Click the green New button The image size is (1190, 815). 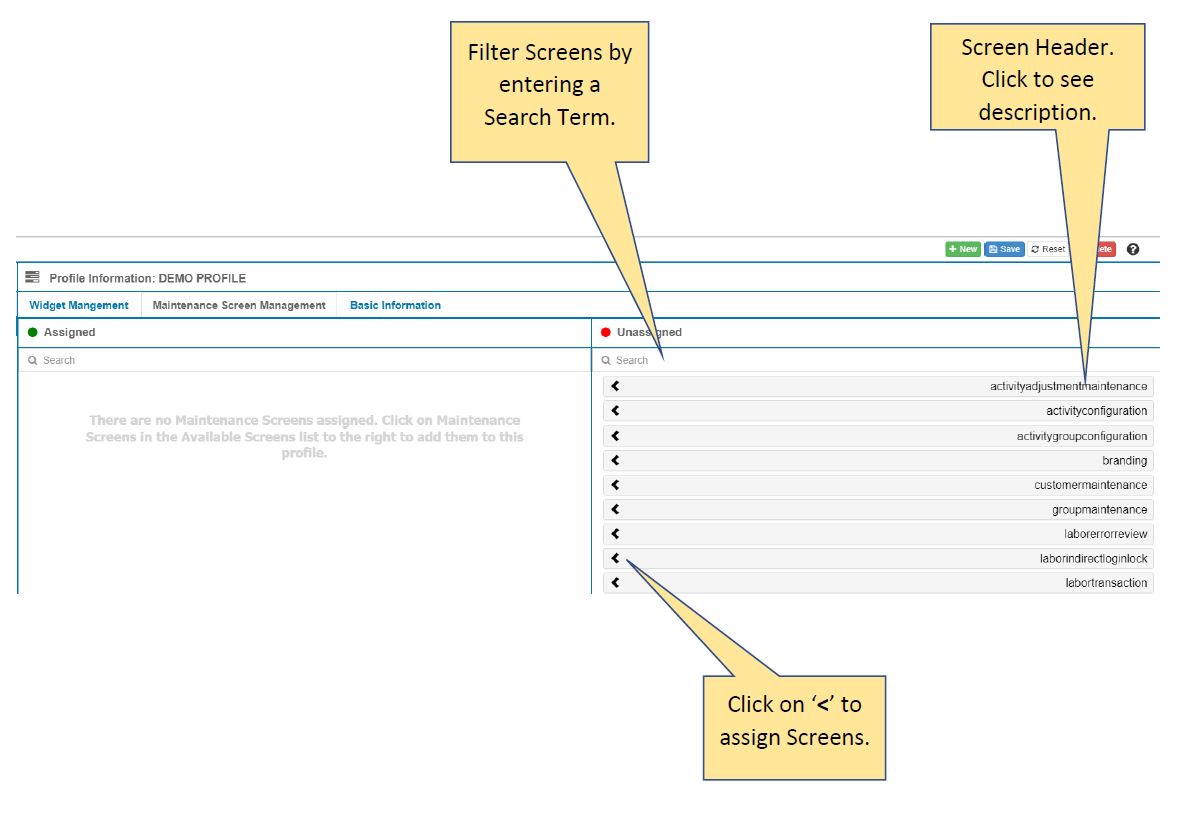963,249
